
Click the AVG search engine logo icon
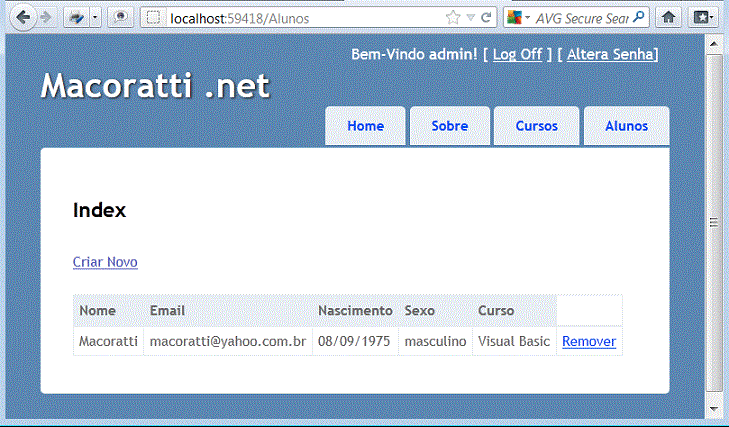[x=514, y=18]
